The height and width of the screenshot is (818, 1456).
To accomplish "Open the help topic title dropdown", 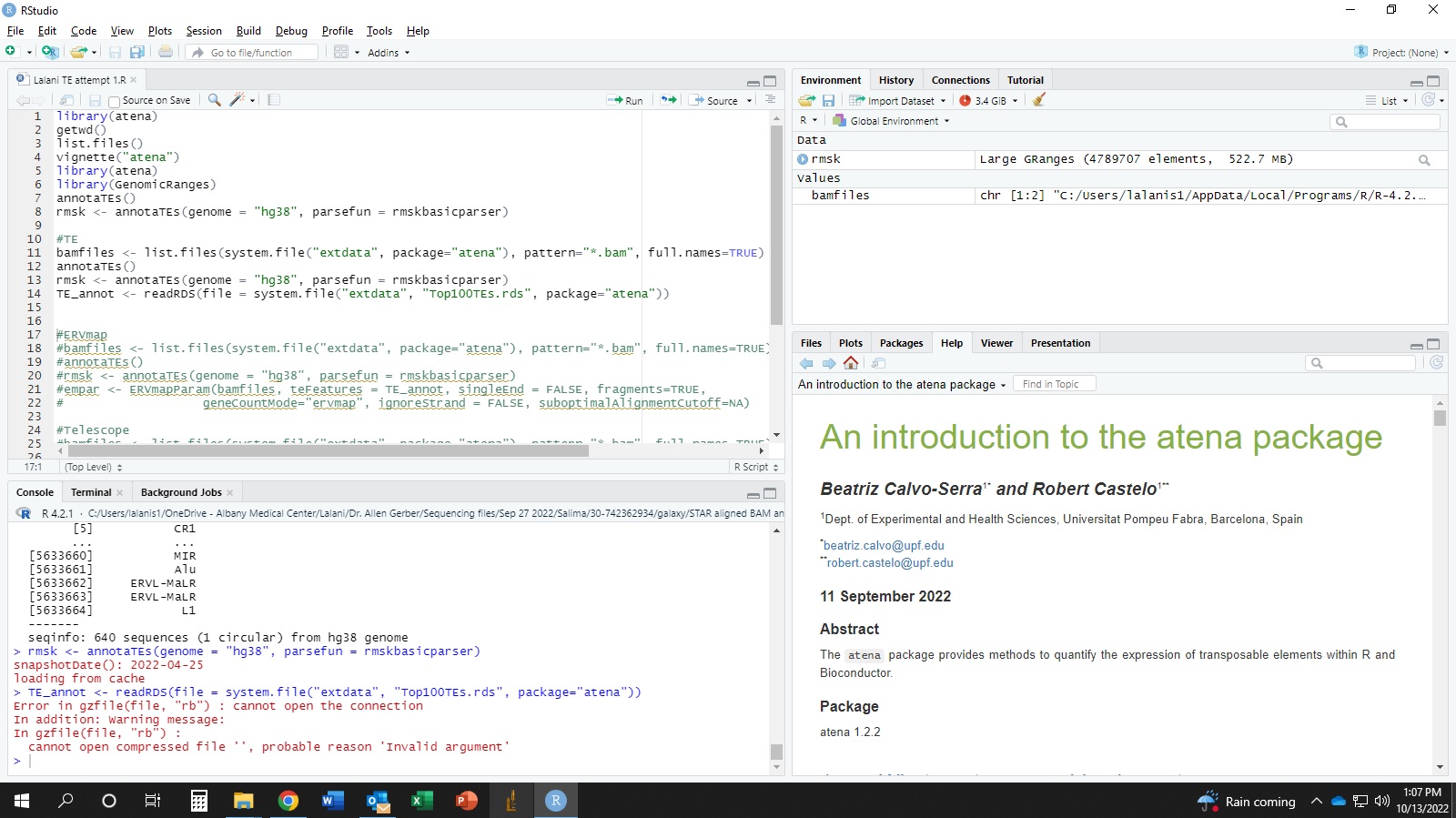I will [902, 385].
